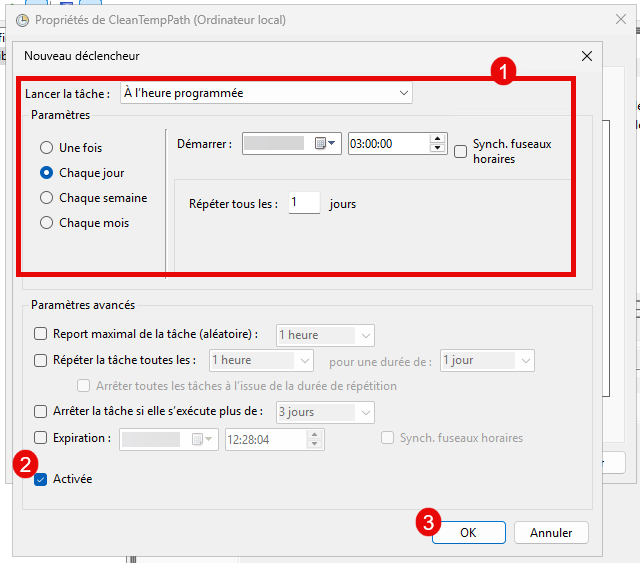The image size is (640, 563).
Task: Choose the Chaque mois radio option
Action: coord(46,223)
